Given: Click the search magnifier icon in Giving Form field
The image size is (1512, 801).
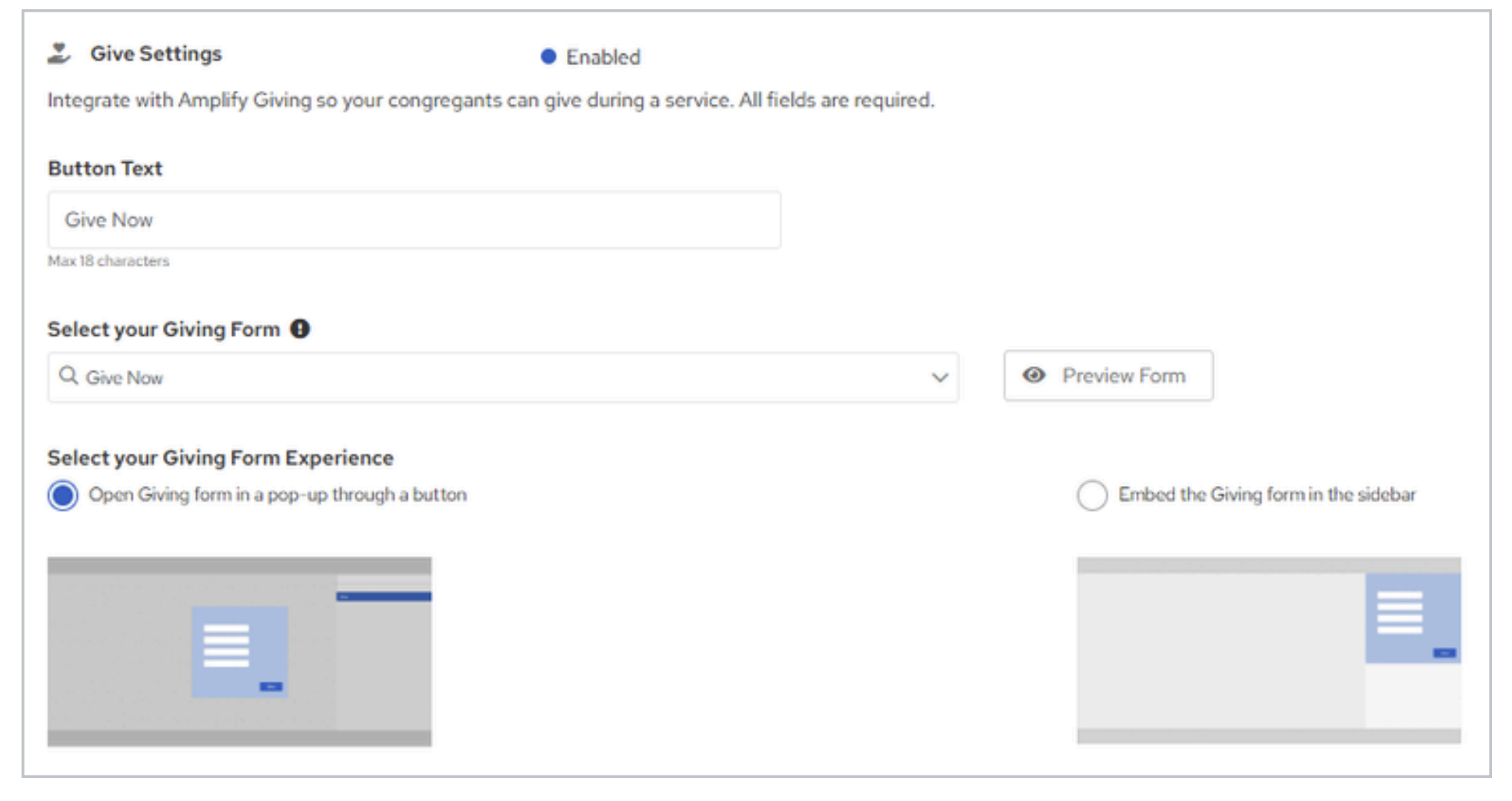Looking at the screenshot, I should (68, 376).
